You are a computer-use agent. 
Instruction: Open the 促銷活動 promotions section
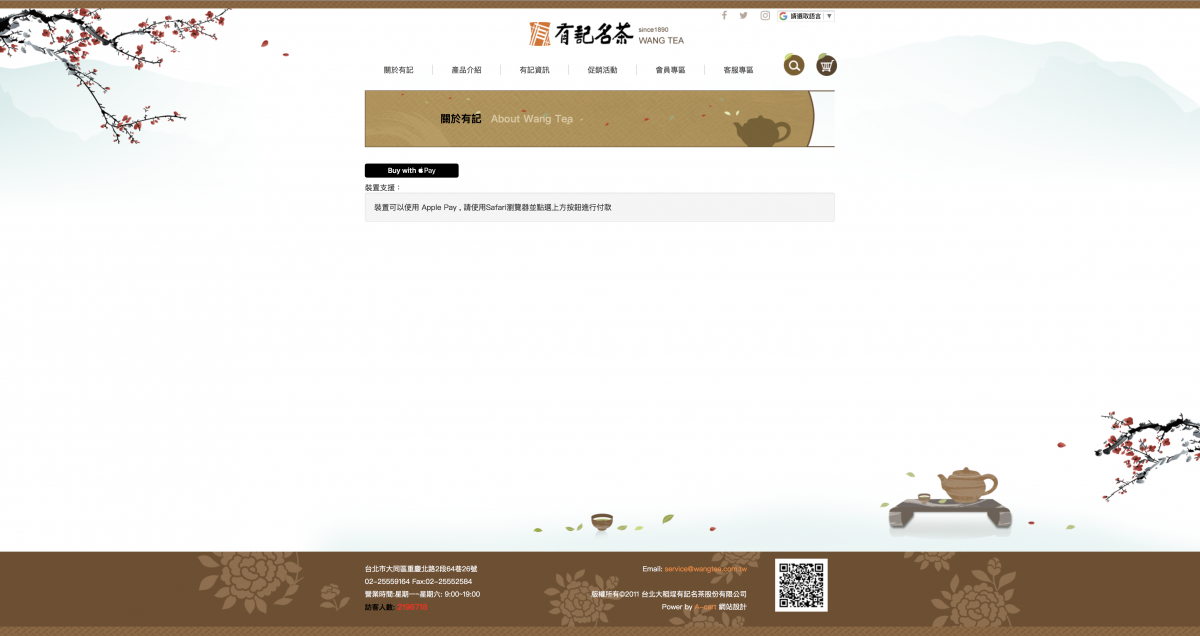pos(604,69)
